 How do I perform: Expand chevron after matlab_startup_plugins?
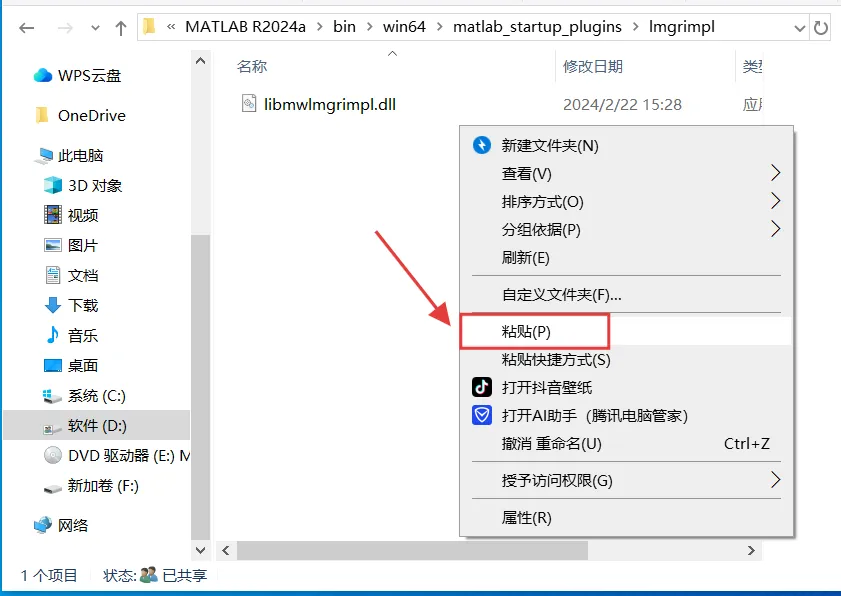pos(636,26)
